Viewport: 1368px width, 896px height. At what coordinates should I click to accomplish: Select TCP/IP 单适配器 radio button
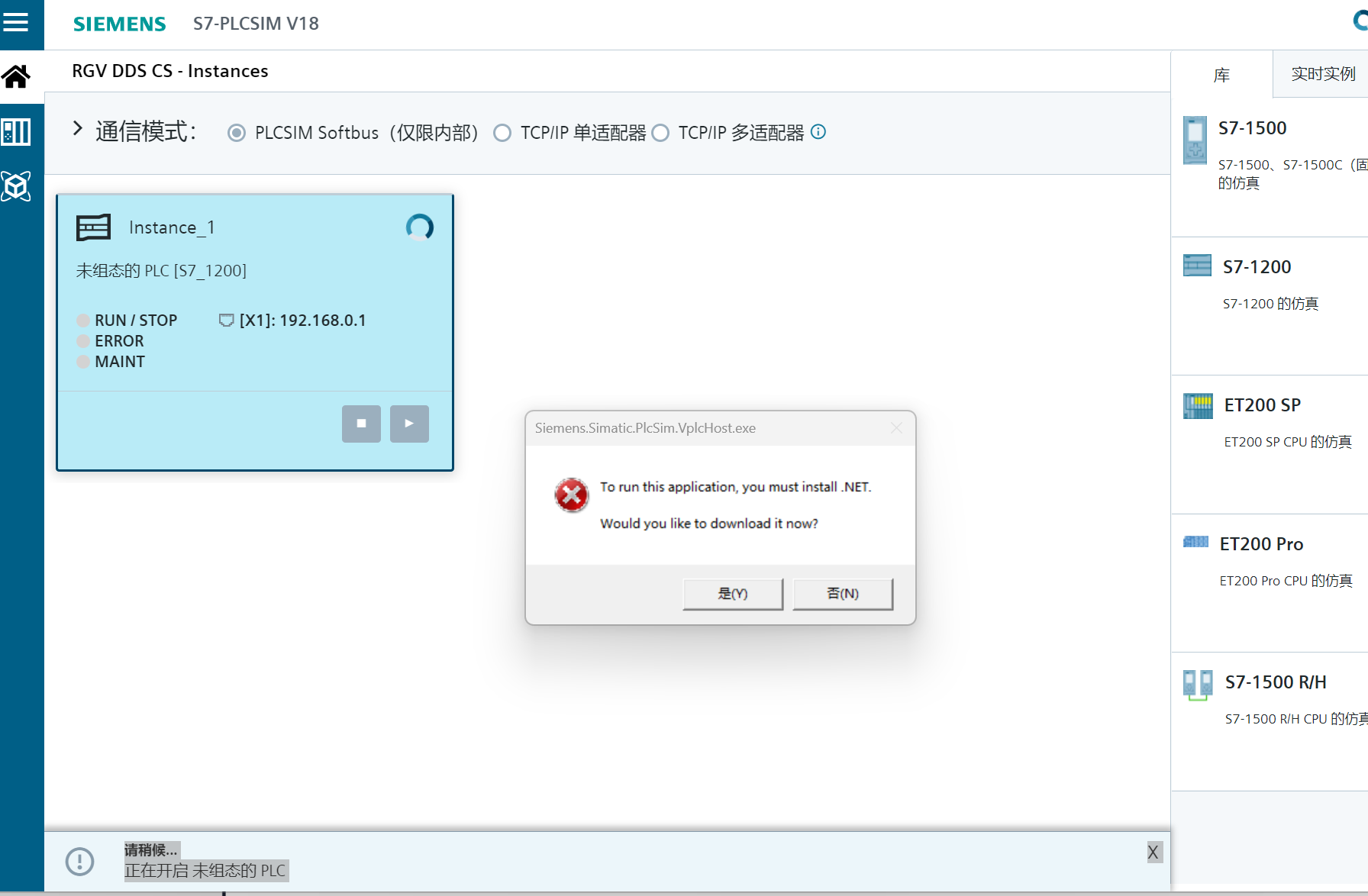click(x=502, y=134)
